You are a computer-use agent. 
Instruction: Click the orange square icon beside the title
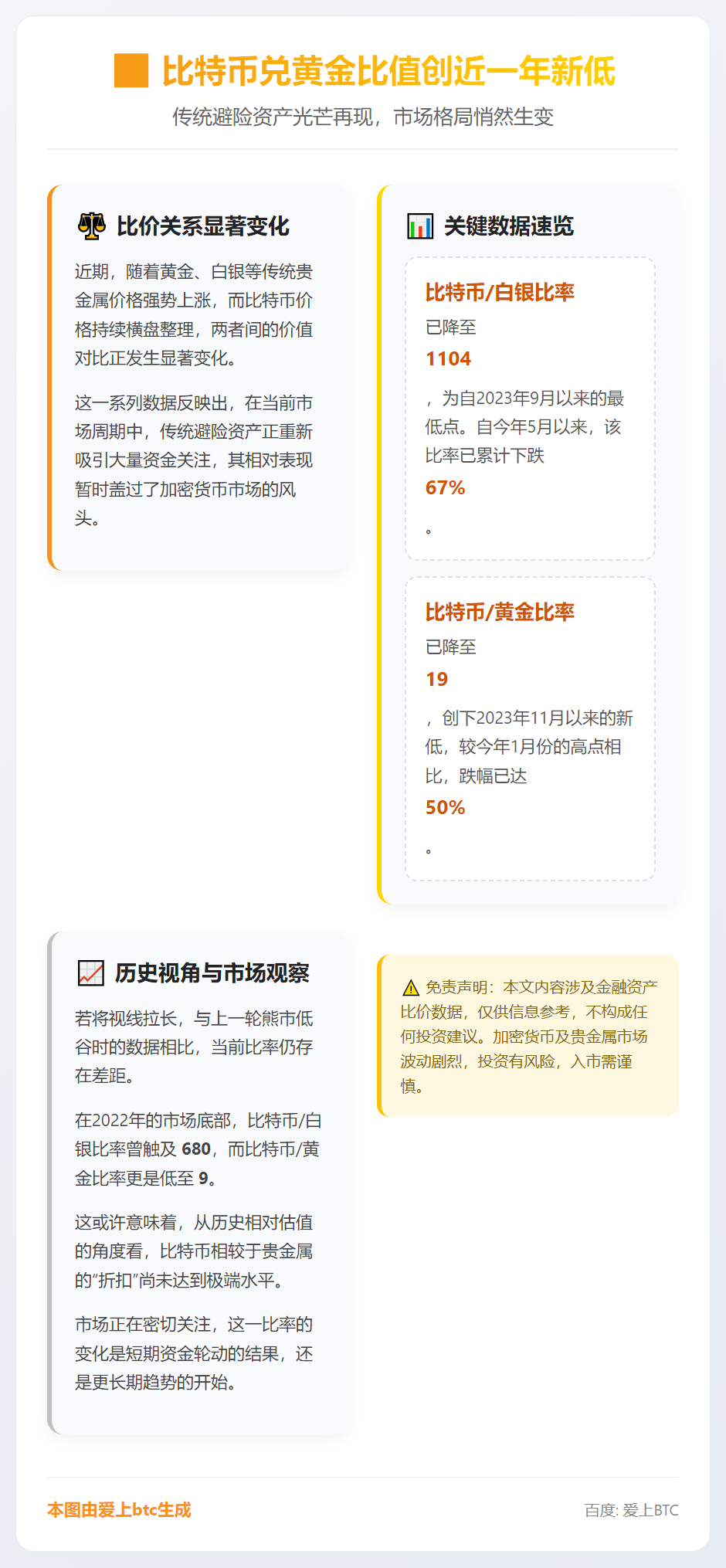point(131,70)
